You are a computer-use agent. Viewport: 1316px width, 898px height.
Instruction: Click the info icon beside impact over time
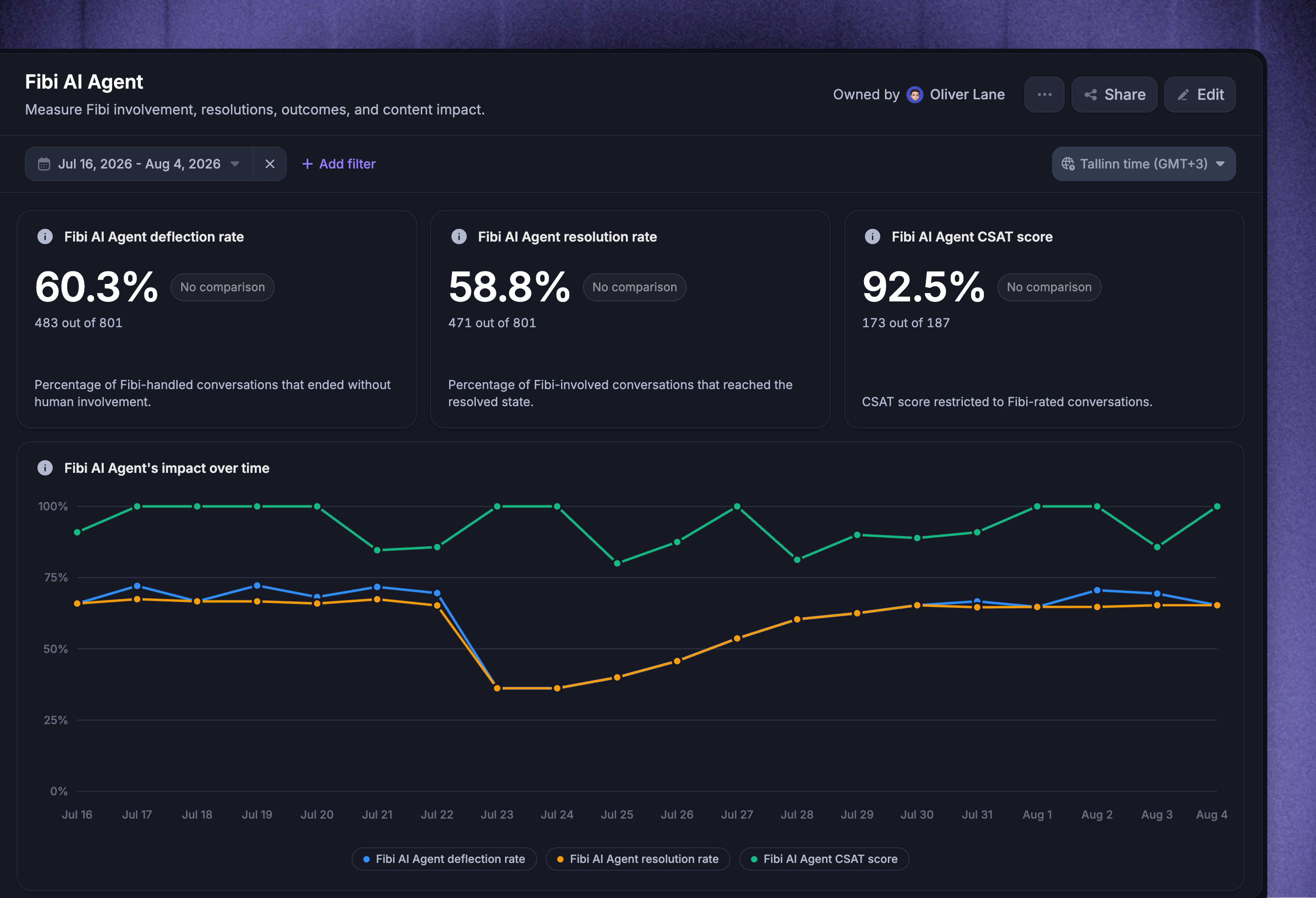(45, 468)
